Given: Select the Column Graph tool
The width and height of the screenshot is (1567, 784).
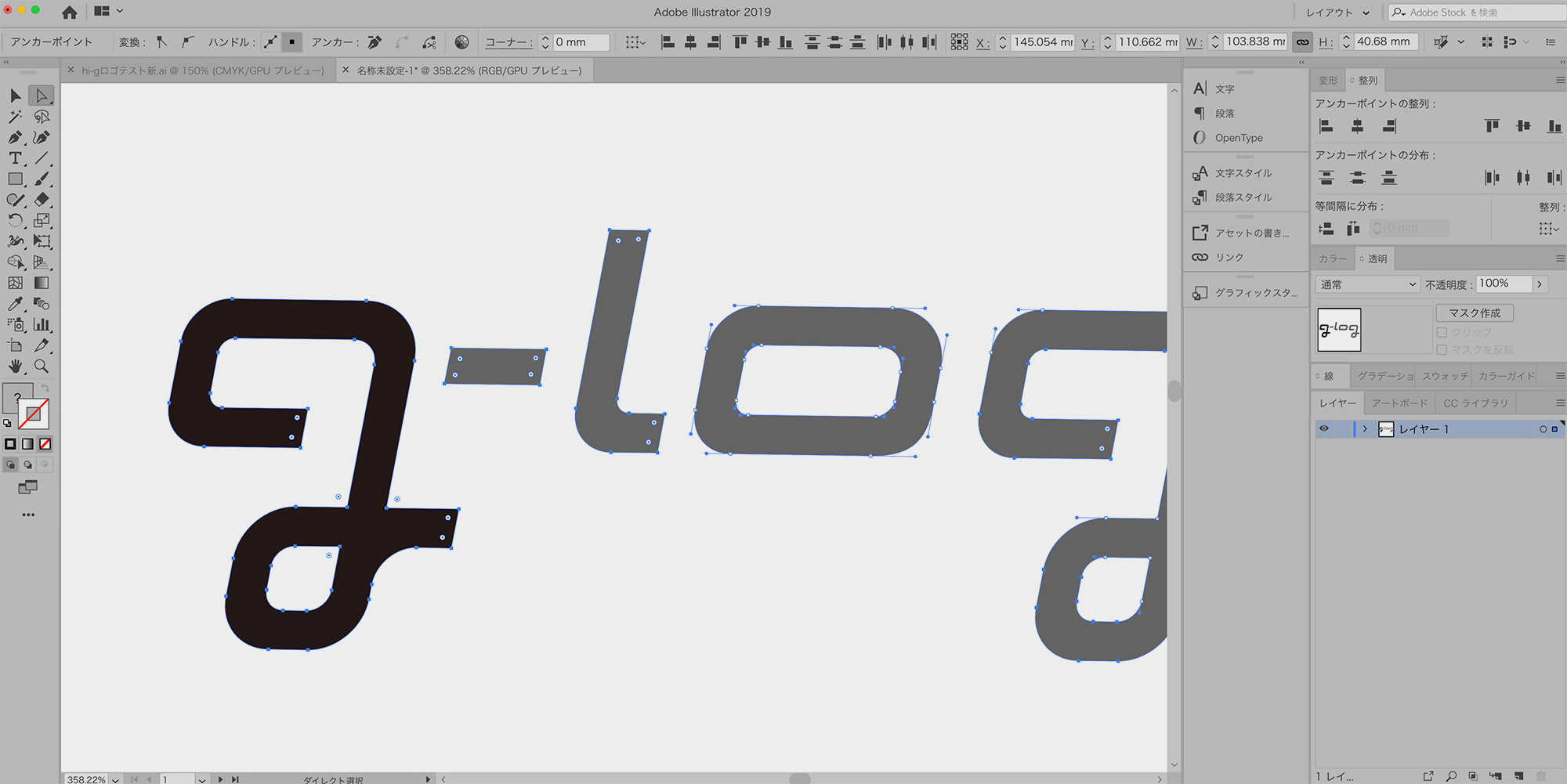Looking at the screenshot, I should coord(42,324).
